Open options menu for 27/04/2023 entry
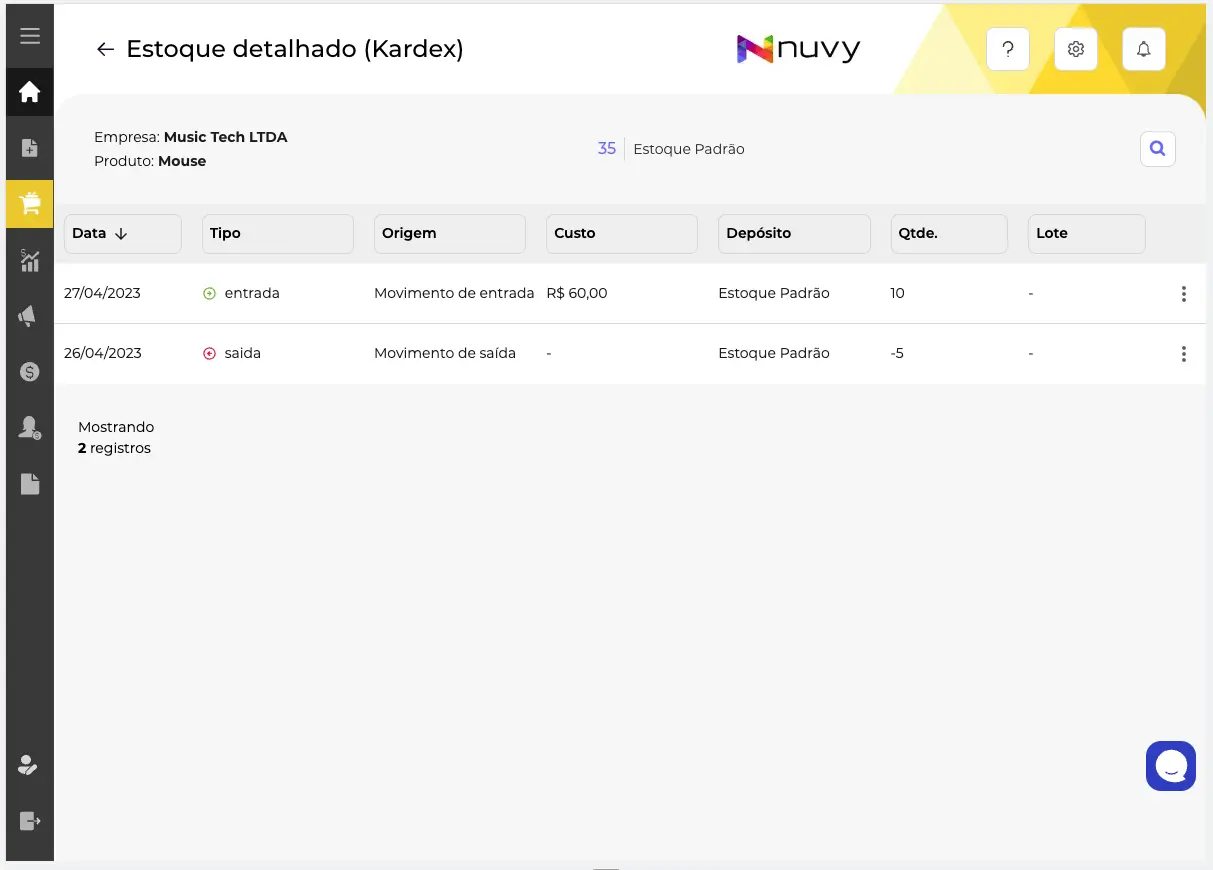Viewport: 1213px width, 870px height. coord(1184,294)
